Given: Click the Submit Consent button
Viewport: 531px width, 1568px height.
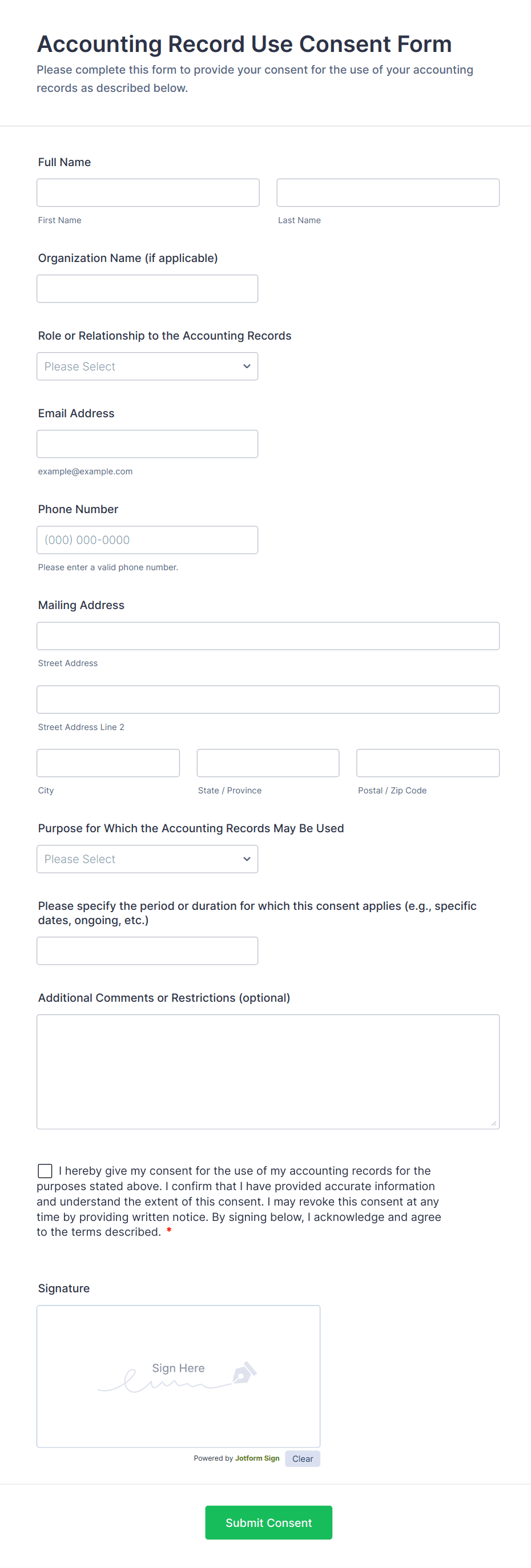Looking at the screenshot, I should 268,1522.
